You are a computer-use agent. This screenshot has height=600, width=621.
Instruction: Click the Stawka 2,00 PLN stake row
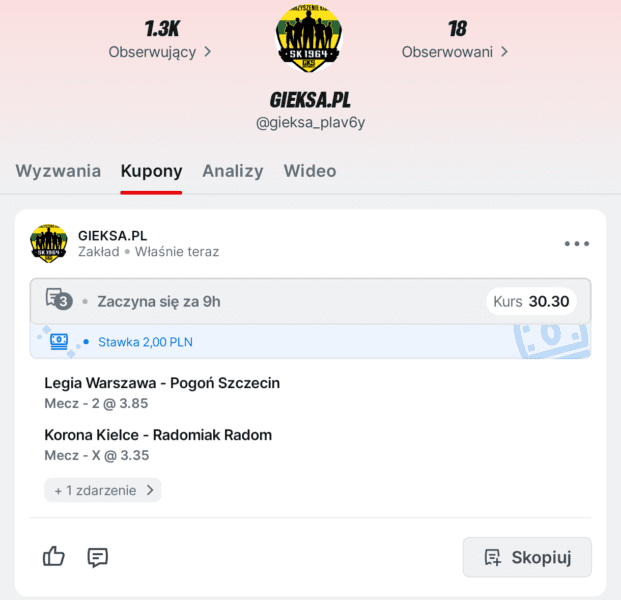pos(310,342)
